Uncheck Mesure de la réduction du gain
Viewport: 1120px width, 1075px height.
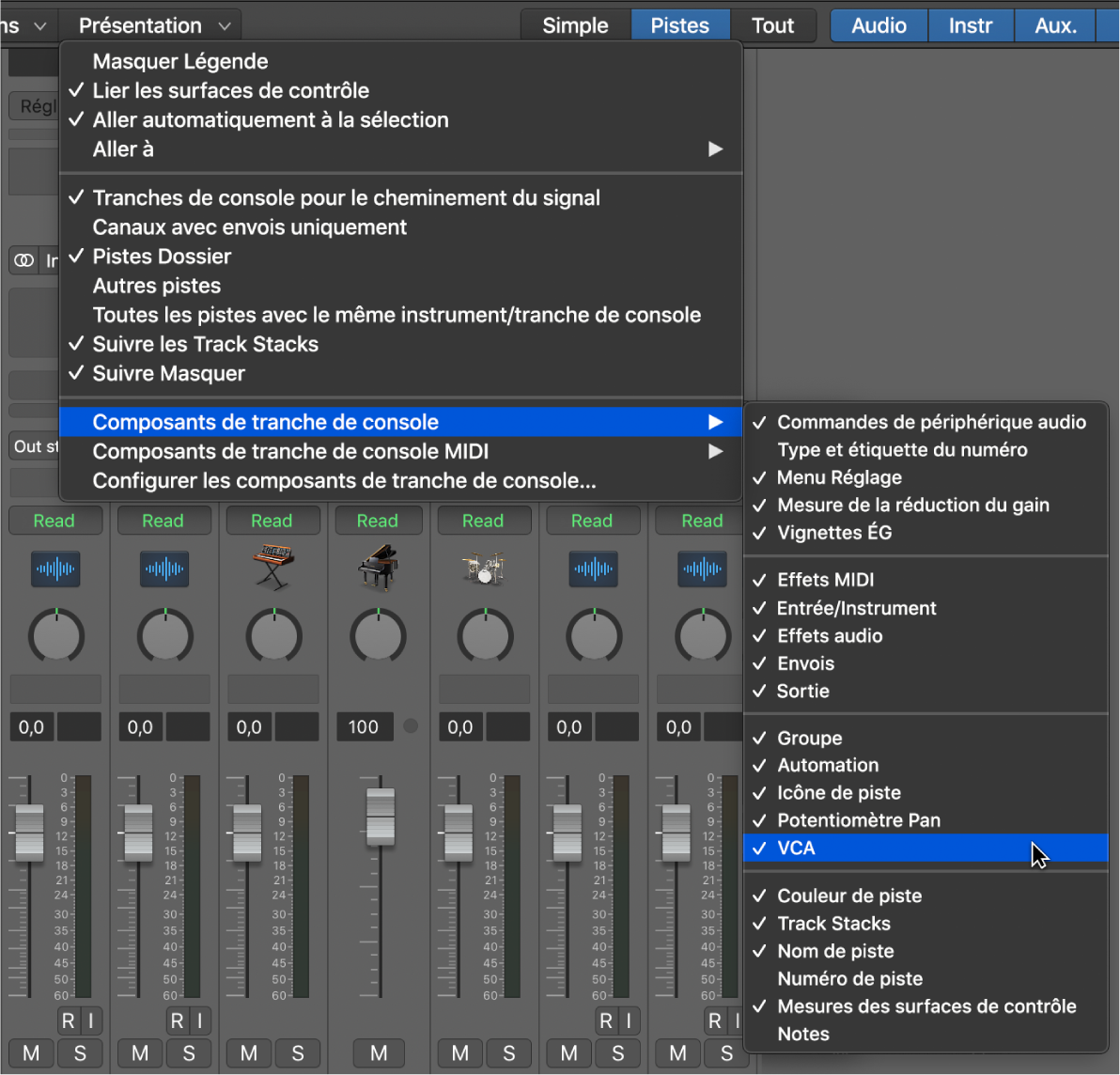[x=926, y=505]
